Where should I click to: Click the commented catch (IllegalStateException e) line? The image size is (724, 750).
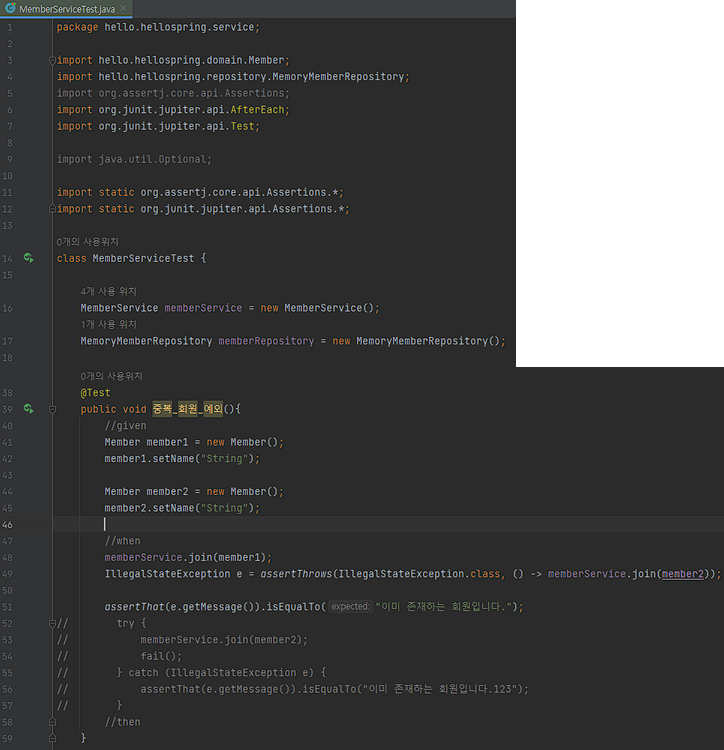pos(221,673)
